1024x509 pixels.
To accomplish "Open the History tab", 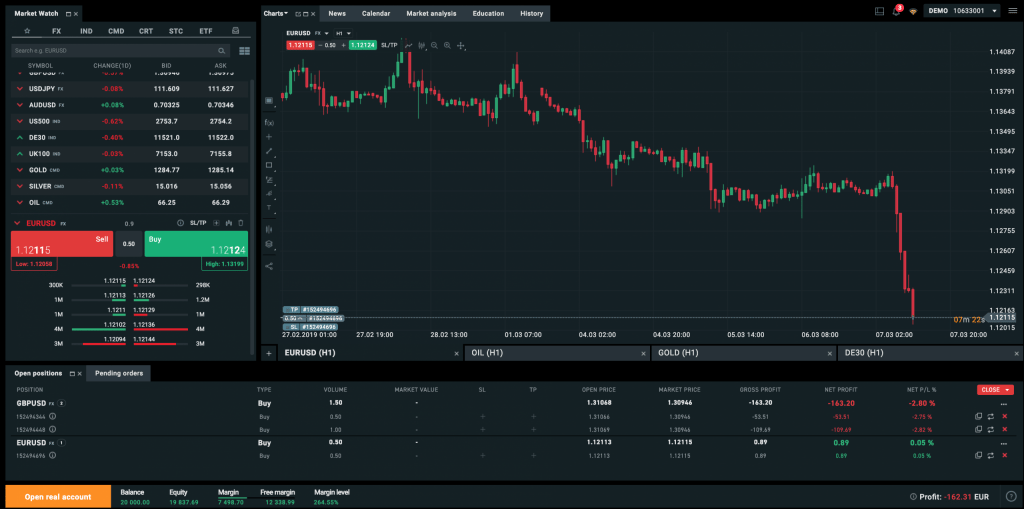I will click(x=532, y=13).
